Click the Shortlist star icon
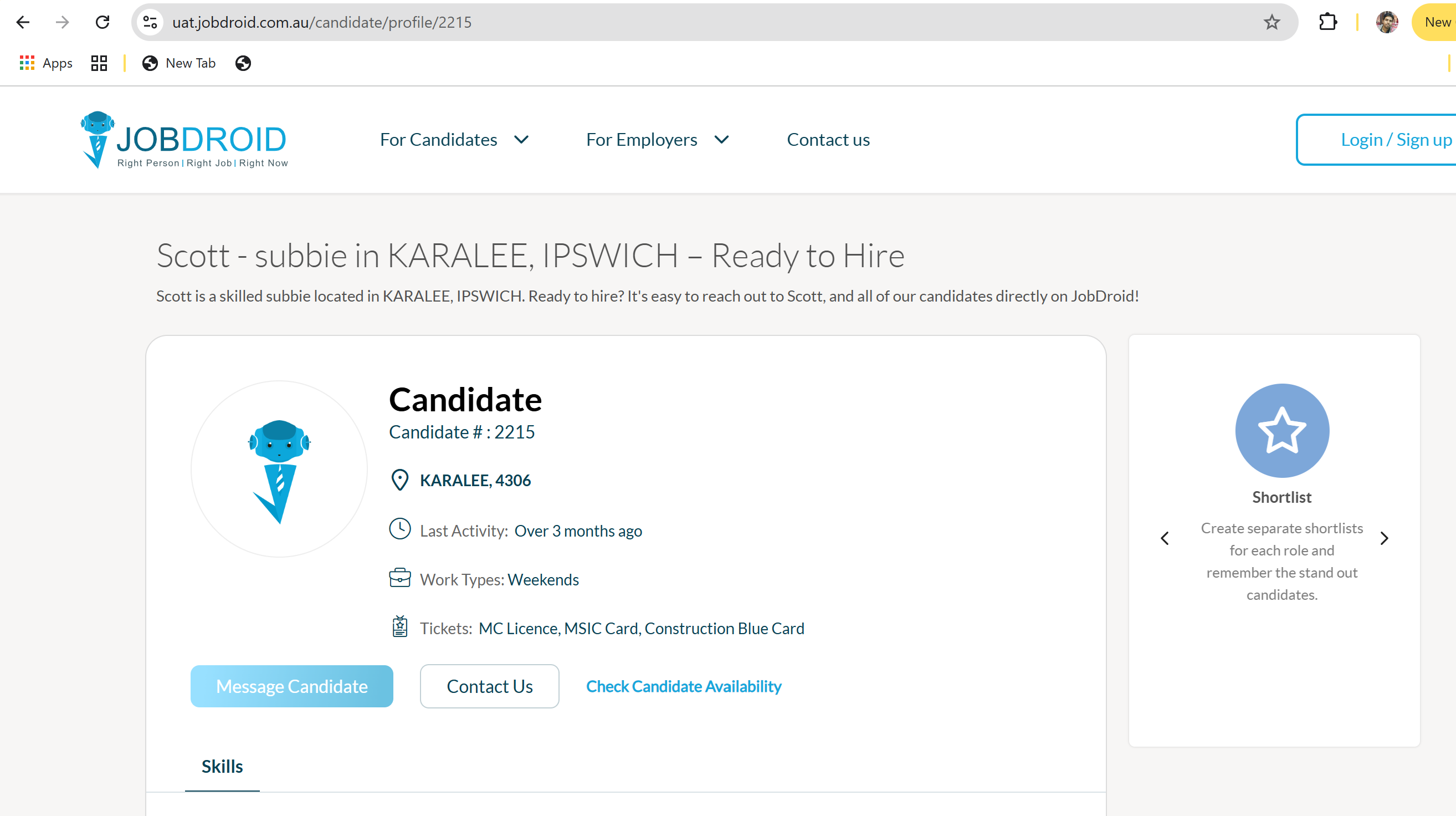The image size is (1456, 816). pyautogui.click(x=1281, y=430)
